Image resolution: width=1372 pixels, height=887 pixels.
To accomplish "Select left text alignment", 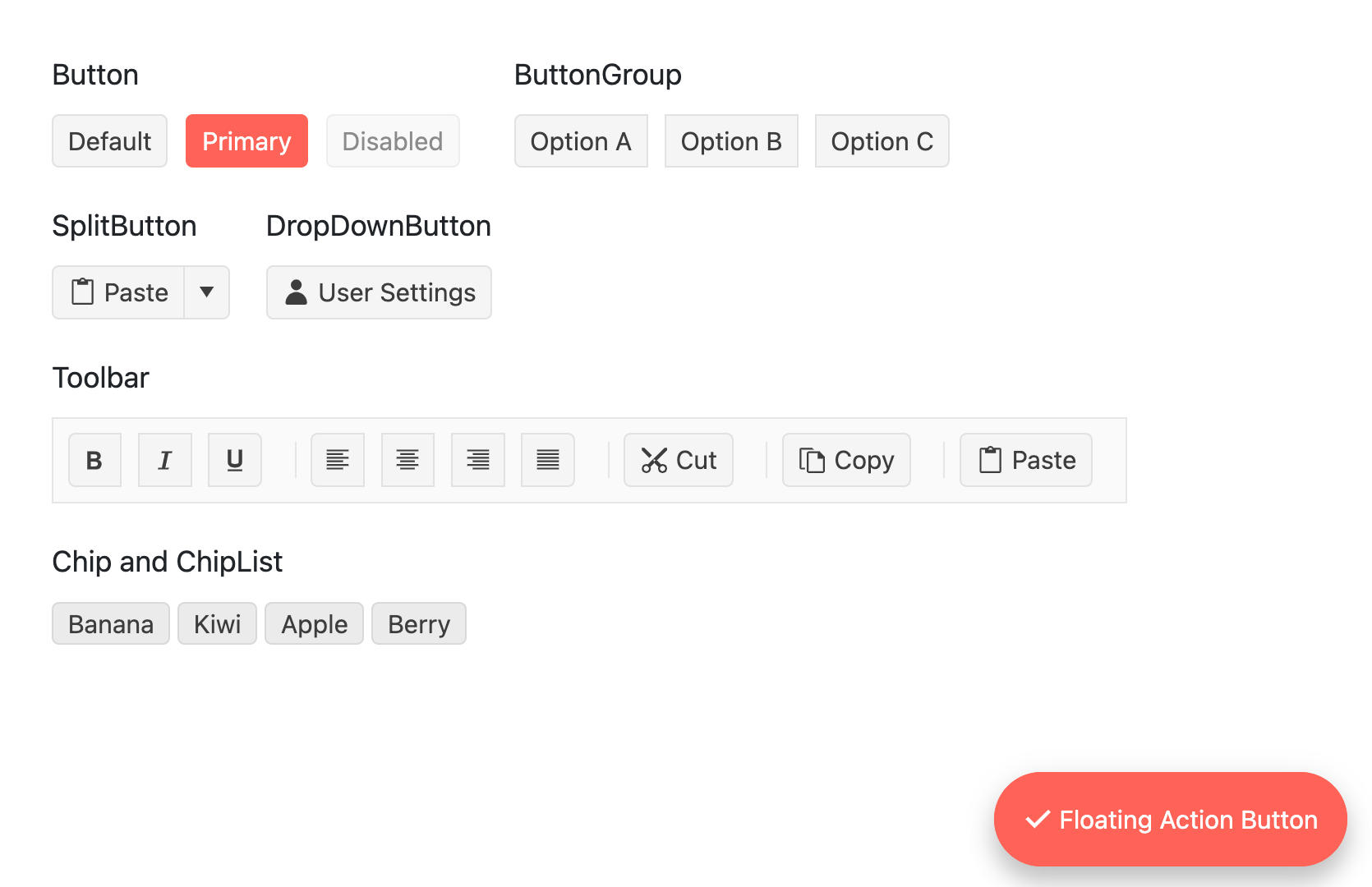I will (338, 460).
